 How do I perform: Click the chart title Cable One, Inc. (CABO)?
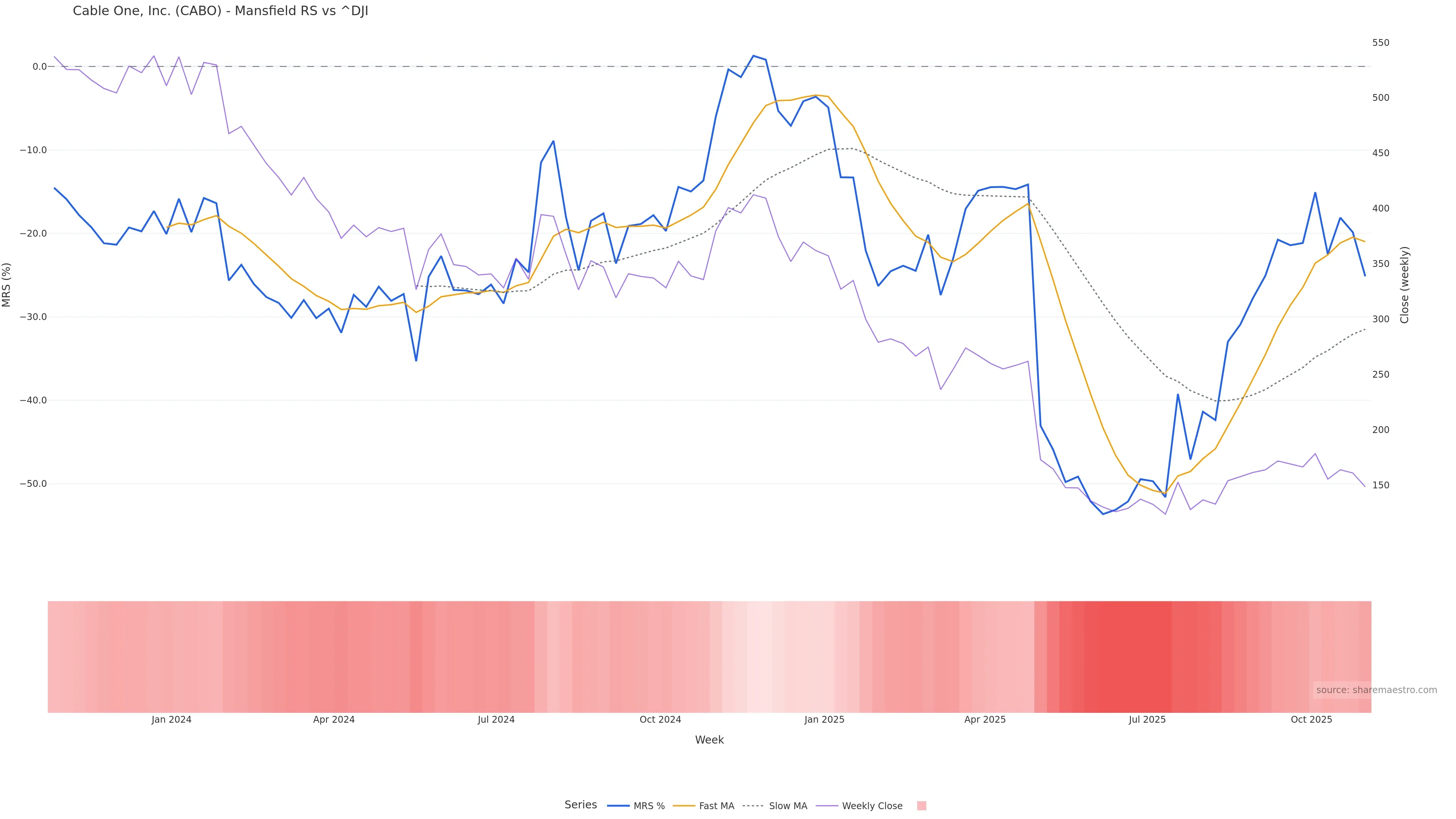click(x=220, y=11)
